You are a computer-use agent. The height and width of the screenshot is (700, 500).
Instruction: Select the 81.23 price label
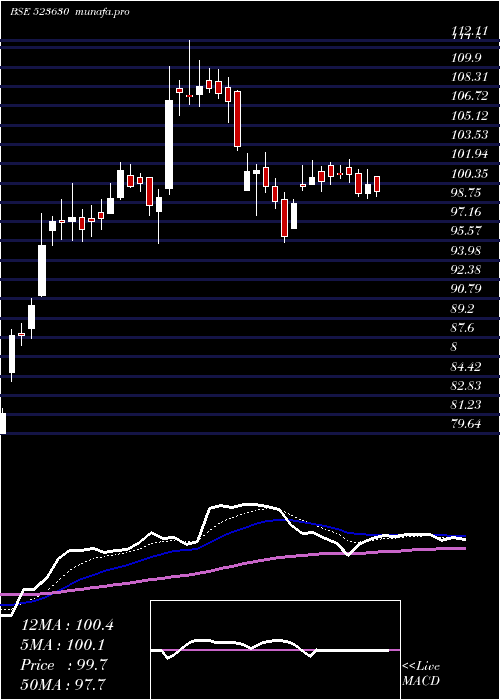pos(467,405)
